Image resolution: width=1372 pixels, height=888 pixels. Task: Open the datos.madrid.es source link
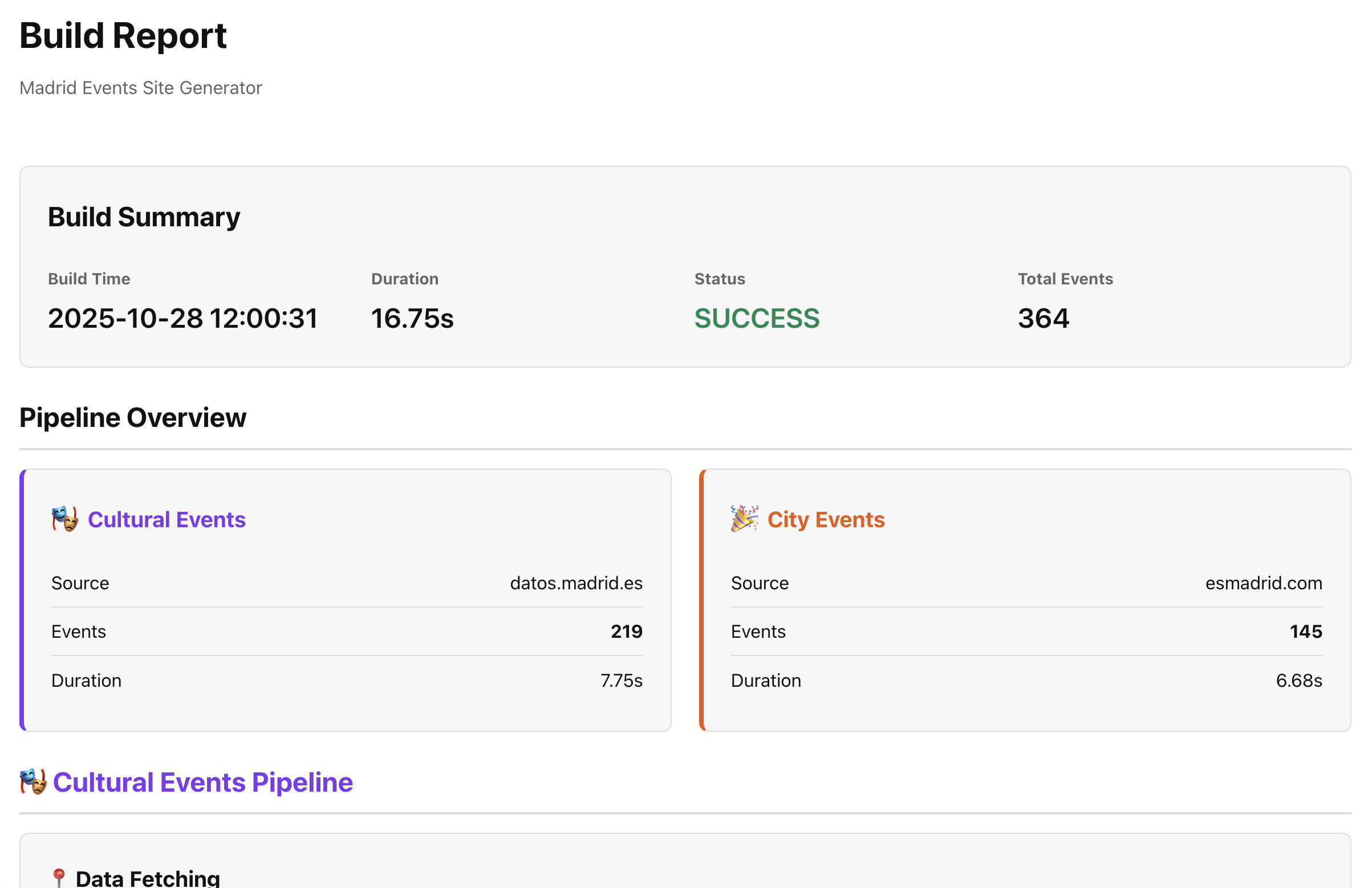point(577,583)
